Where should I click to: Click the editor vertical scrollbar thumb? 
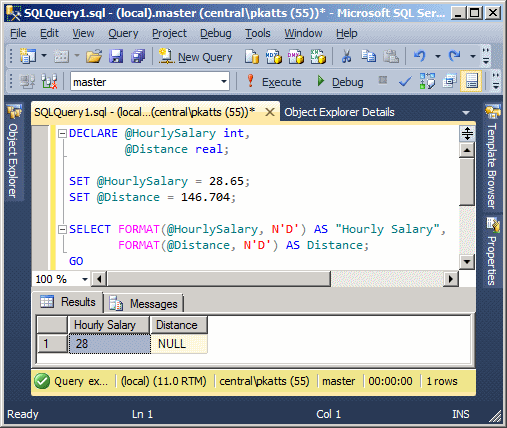[x=467, y=182]
